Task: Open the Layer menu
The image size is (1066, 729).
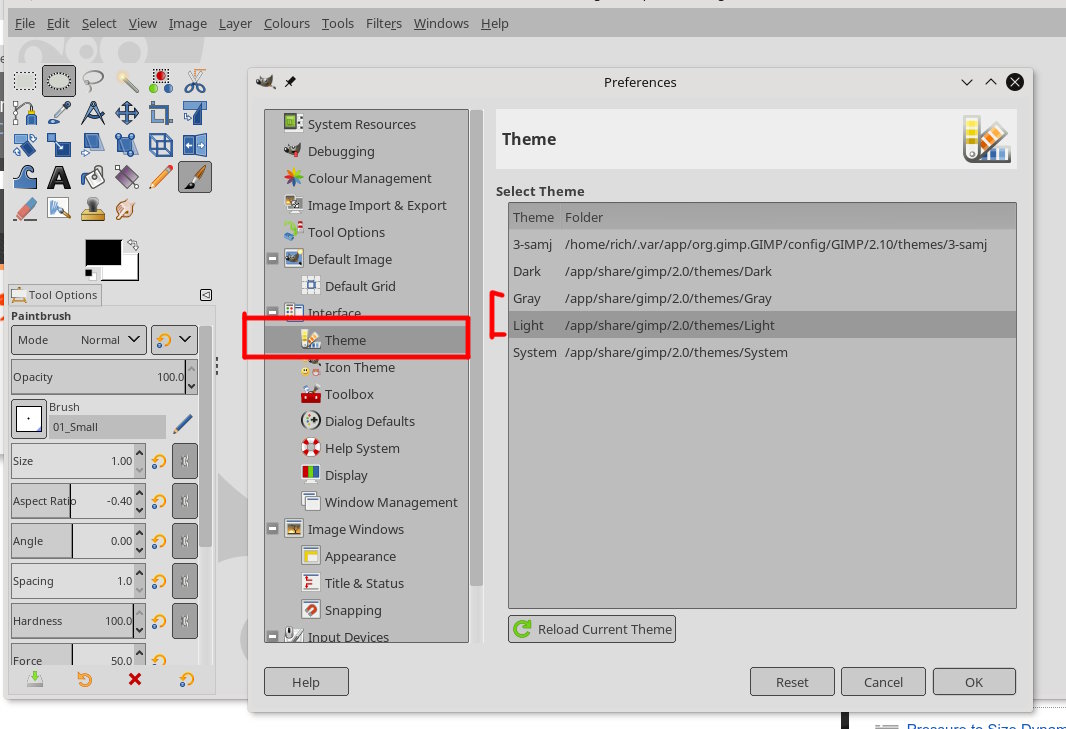Action: (235, 24)
